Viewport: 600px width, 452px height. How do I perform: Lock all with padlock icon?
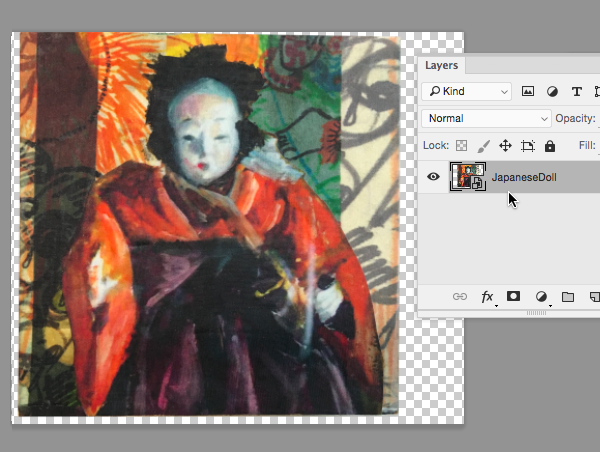pos(550,145)
